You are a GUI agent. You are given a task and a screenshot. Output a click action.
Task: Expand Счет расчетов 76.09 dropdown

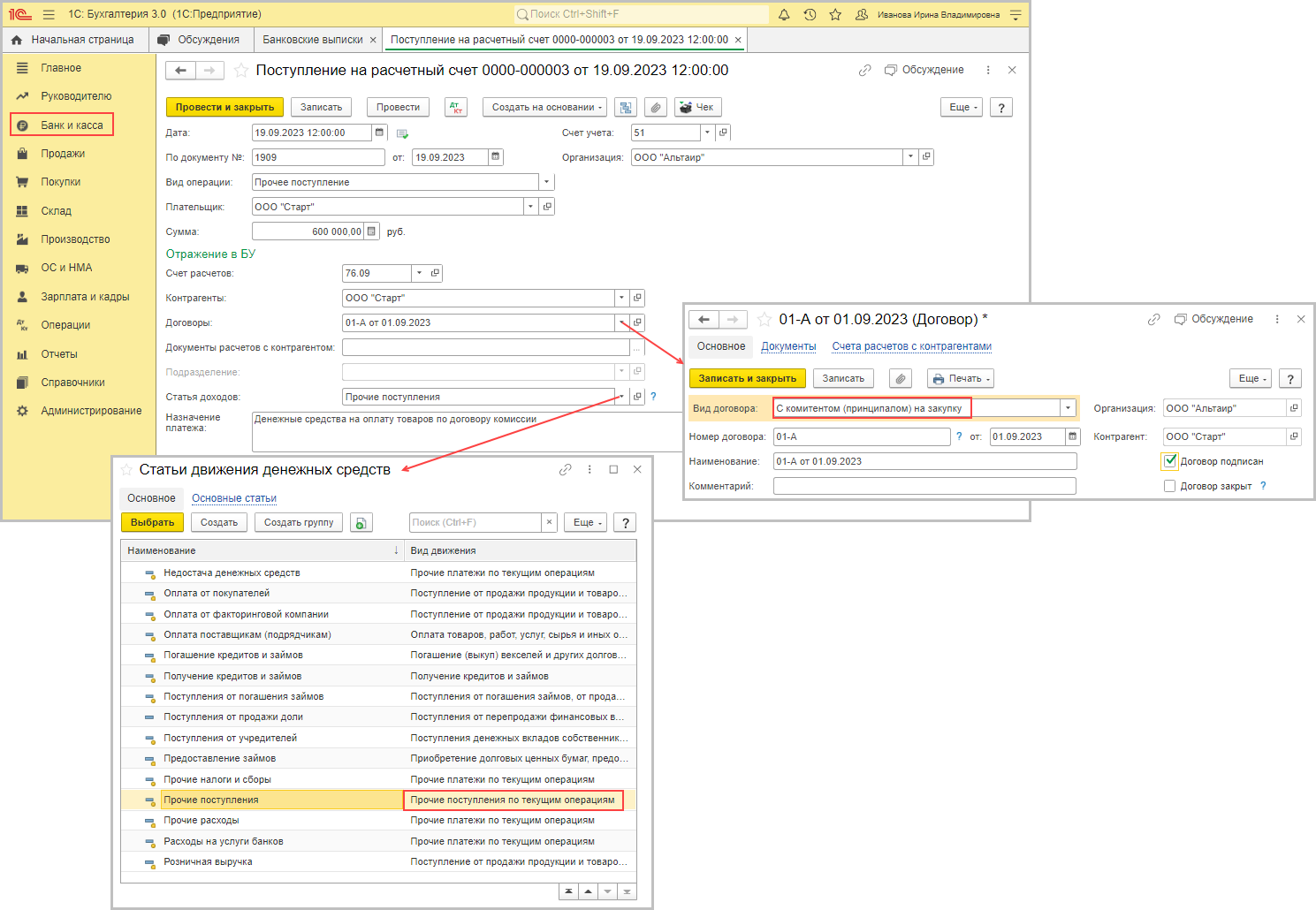click(419, 273)
